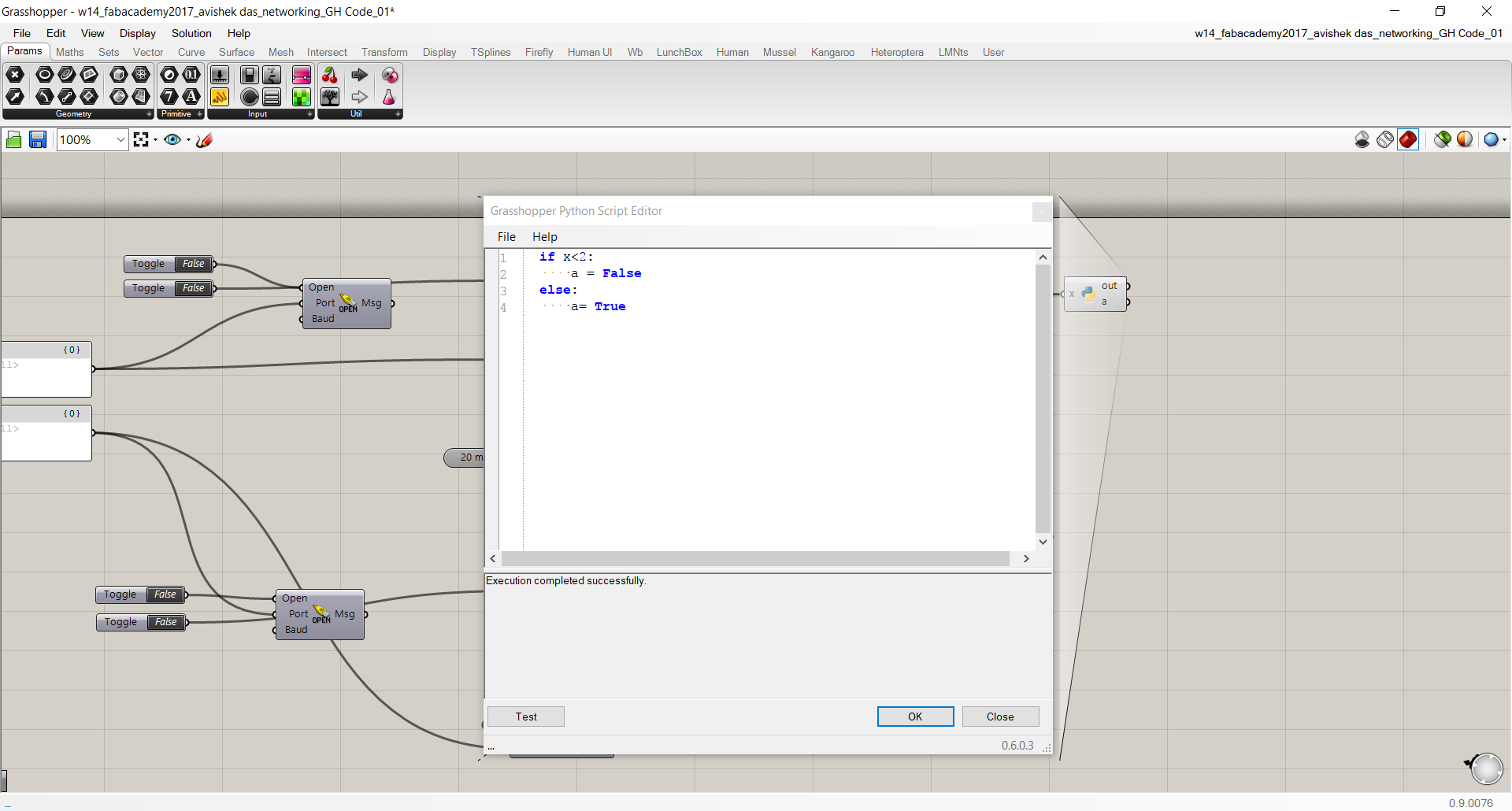Pick the green Image Sampler icon

pos(302,97)
